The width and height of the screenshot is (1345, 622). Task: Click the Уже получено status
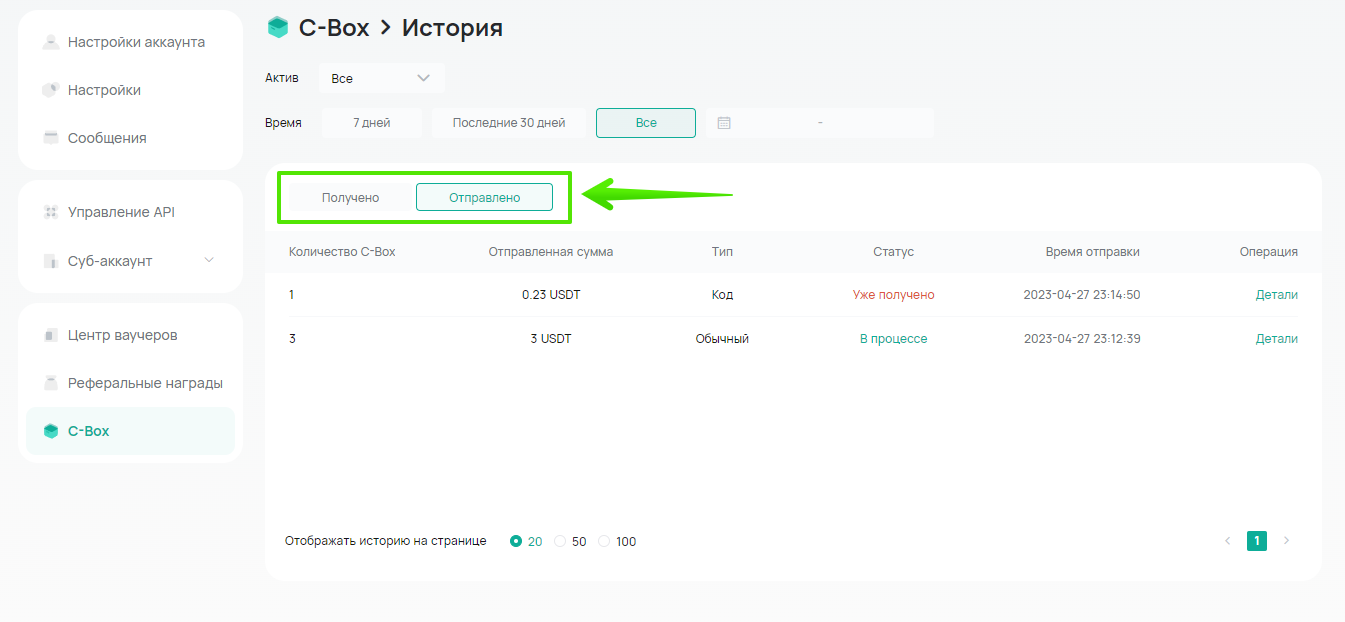(x=893, y=295)
